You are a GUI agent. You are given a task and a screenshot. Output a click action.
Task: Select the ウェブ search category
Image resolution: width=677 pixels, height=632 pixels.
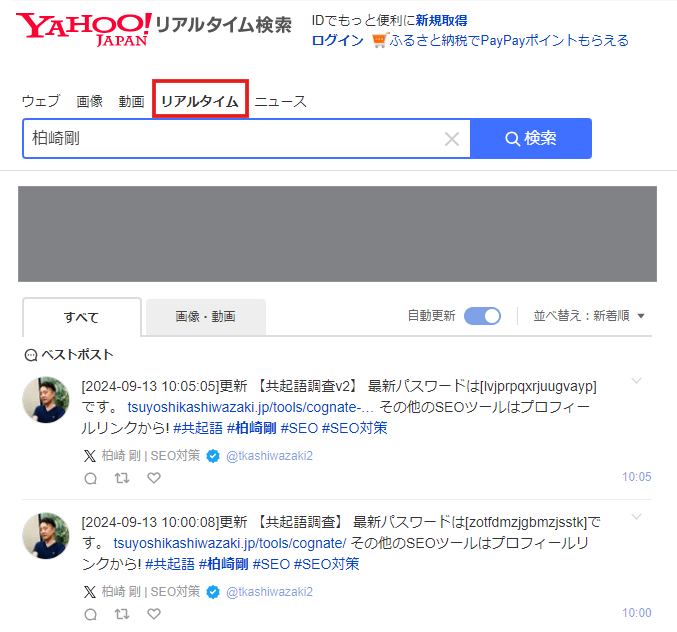point(41,101)
